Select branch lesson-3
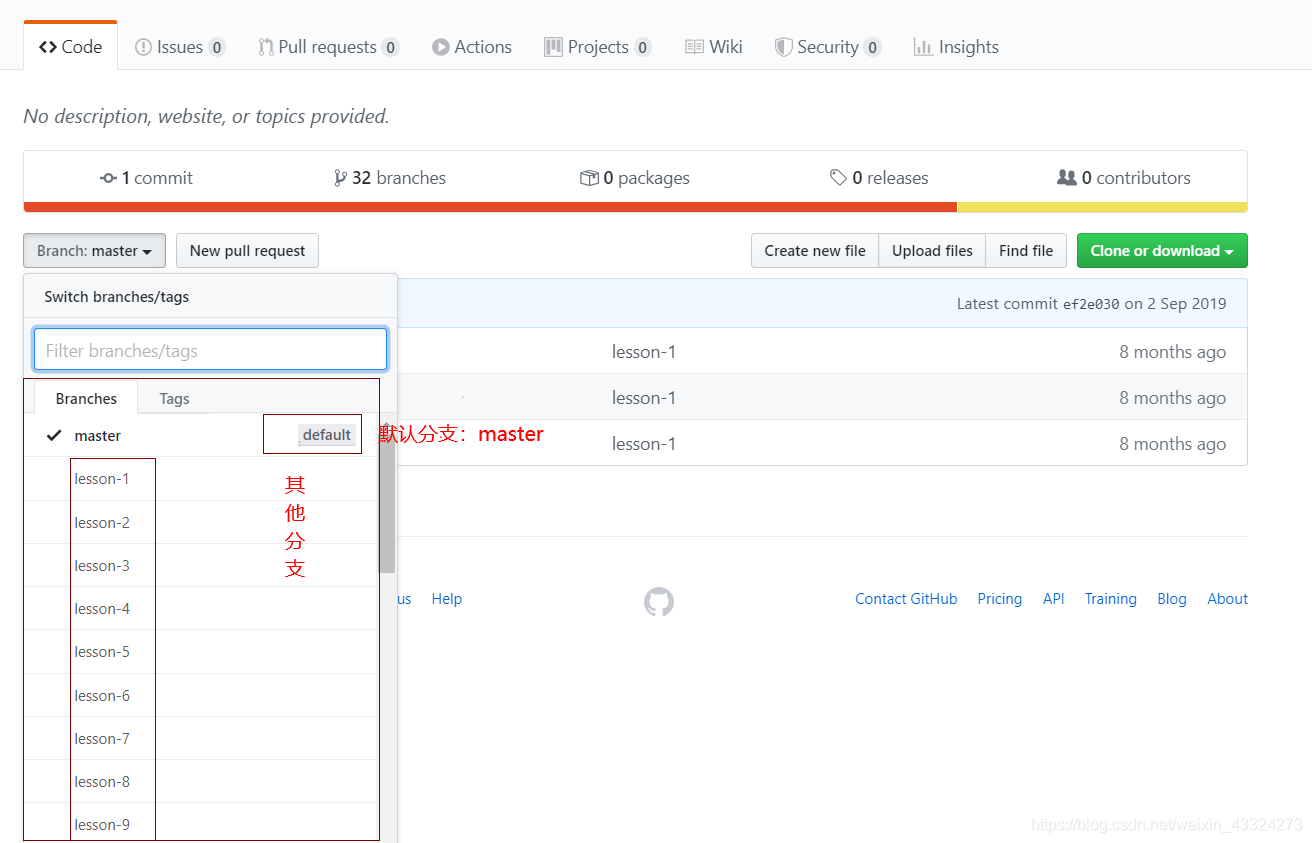This screenshot has height=843, width=1312. point(200,565)
